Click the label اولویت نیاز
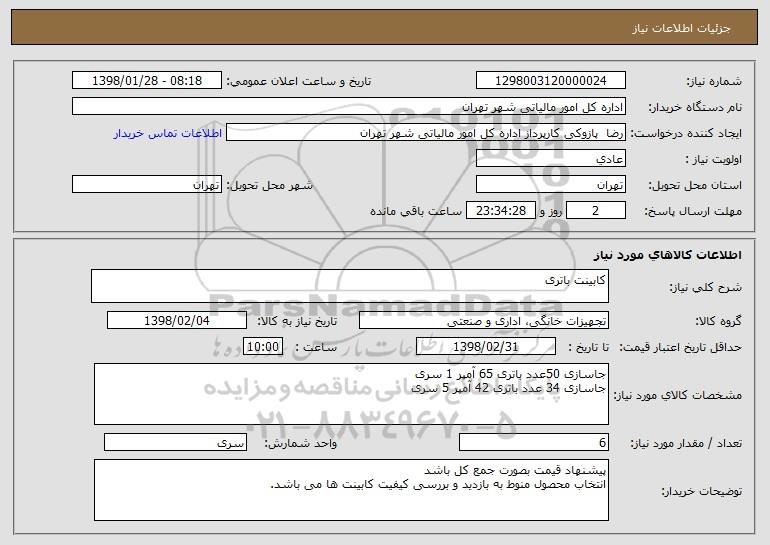770x545 pixels. tap(714, 160)
